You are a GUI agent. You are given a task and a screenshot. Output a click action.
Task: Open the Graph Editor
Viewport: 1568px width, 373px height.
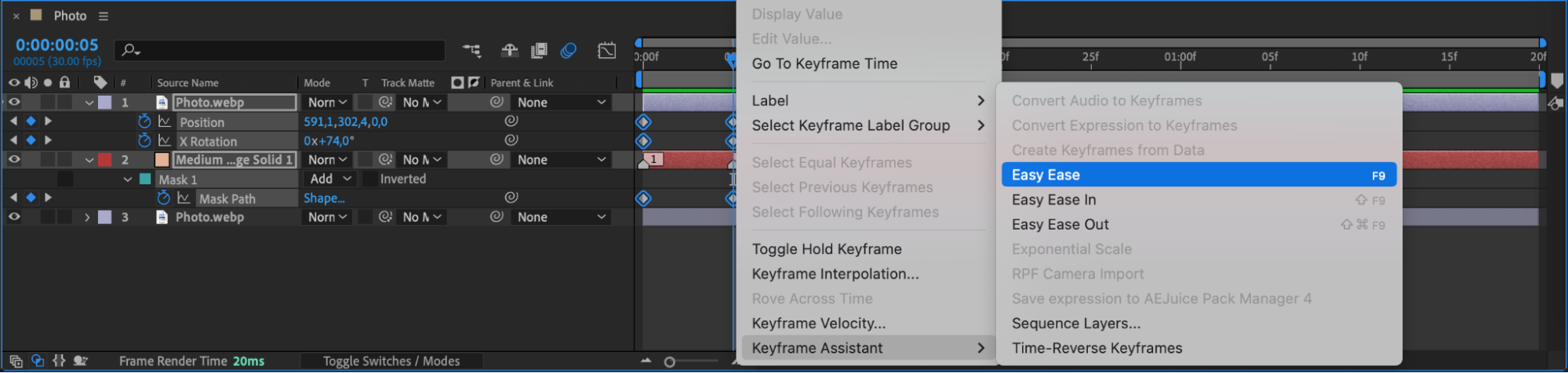(x=606, y=51)
